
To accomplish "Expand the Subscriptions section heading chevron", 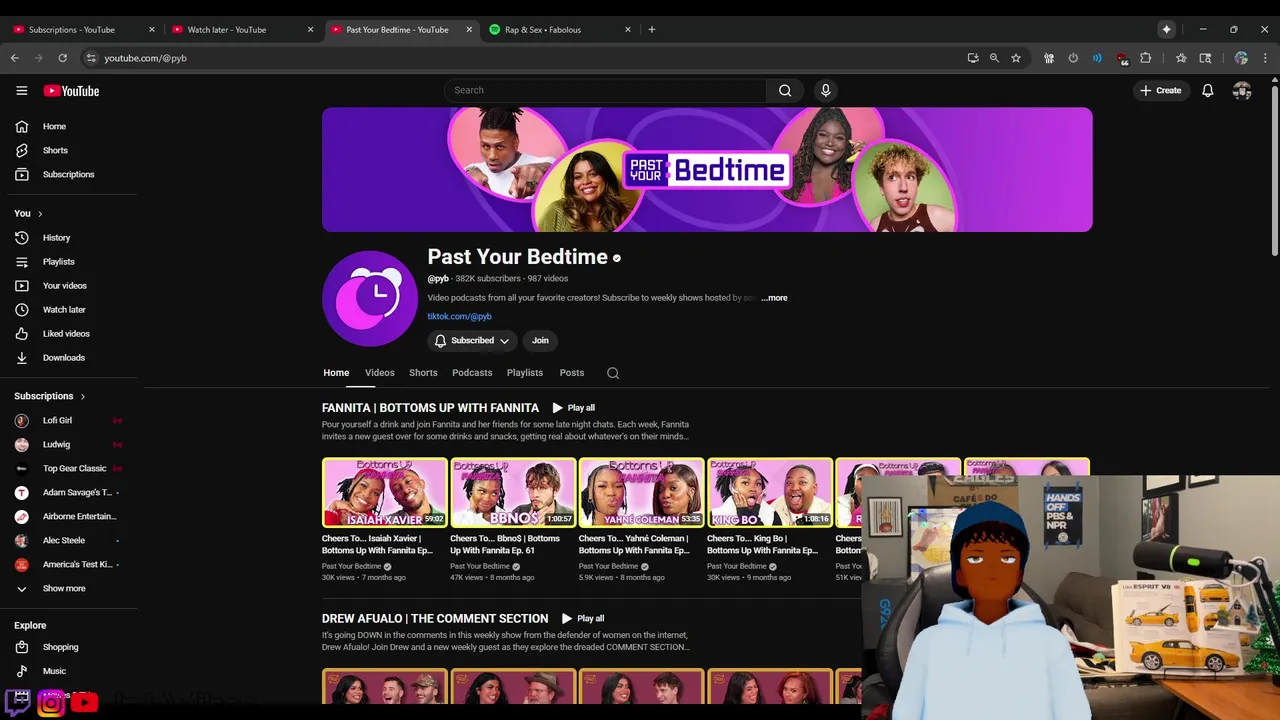I will coord(82,396).
